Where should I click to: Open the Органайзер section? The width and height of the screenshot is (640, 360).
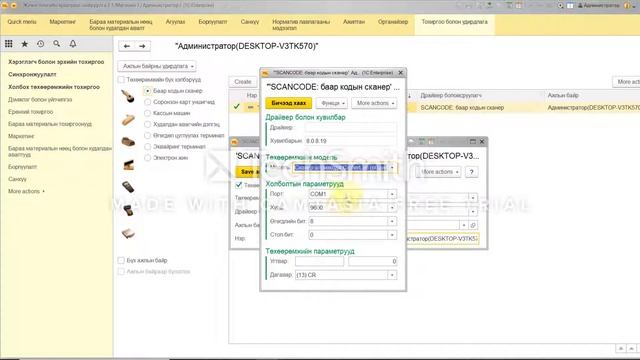pyautogui.click(x=393, y=22)
